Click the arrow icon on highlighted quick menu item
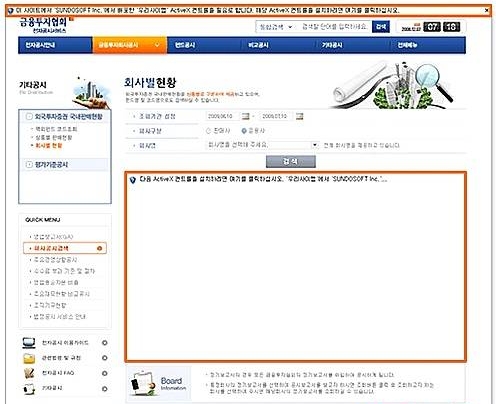This screenshot has width=496, height=404. click(x=99, y=248)
